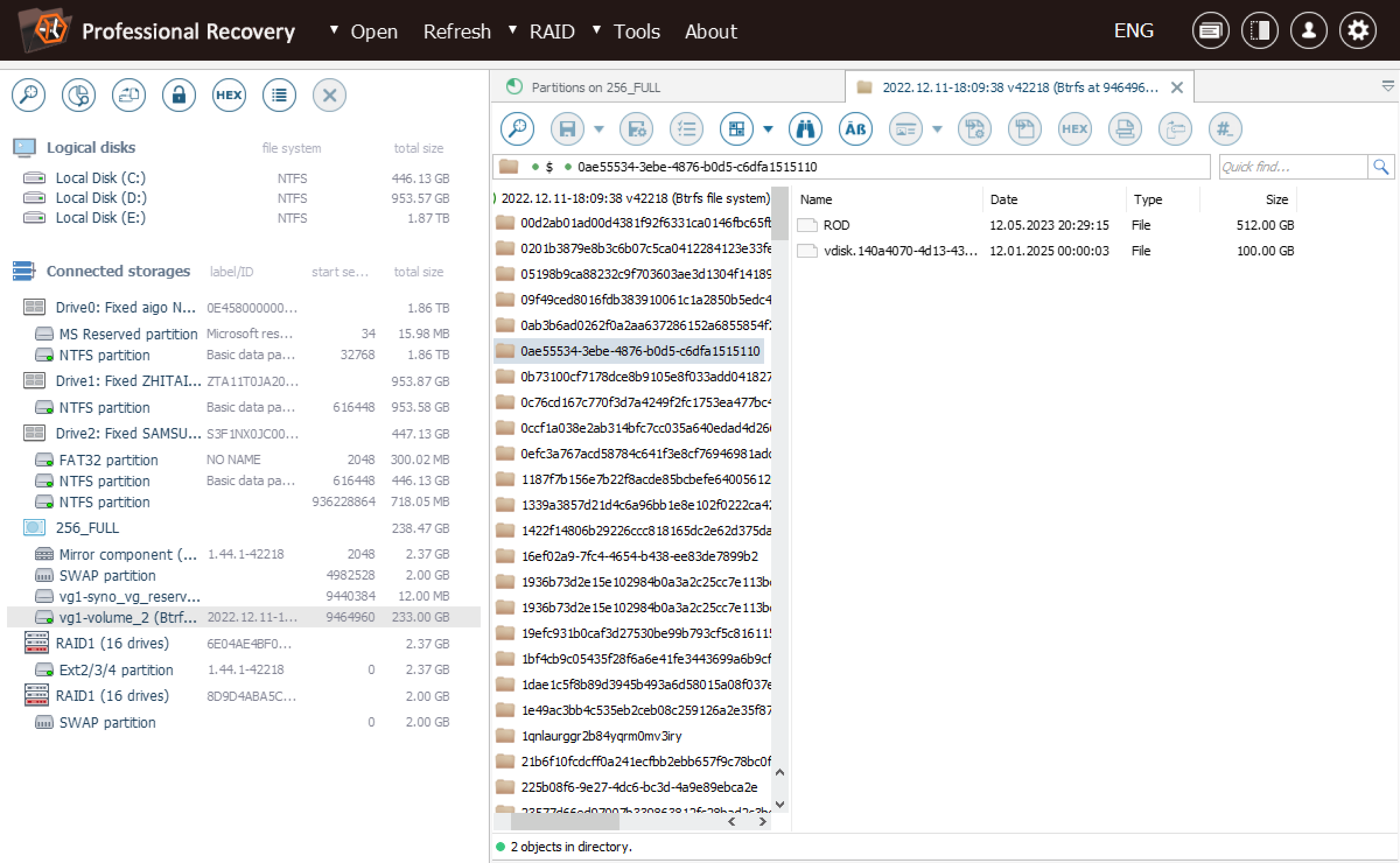Click the user account icon in top bar

(1309, 30)
